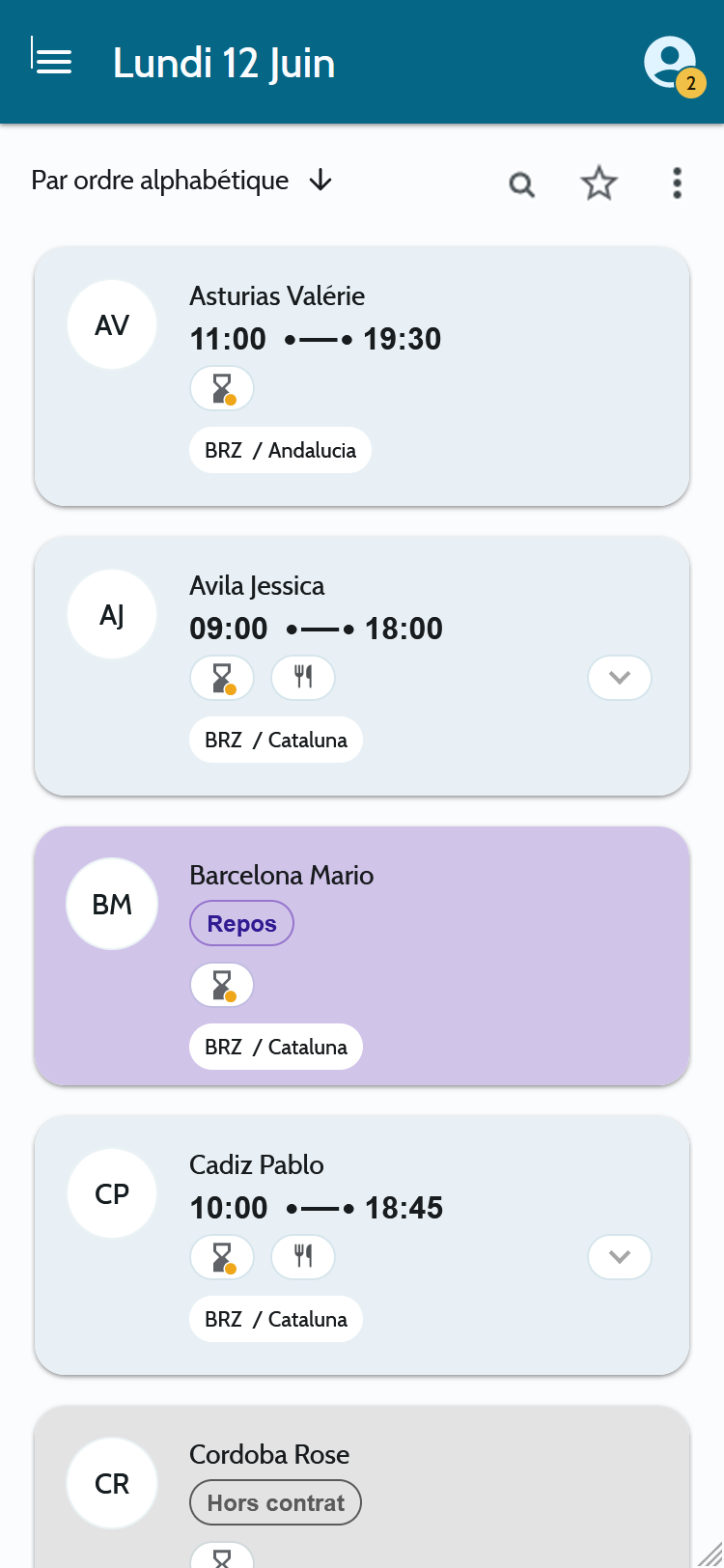The height and width of the screenshot is (1568, 724).
Task: Select the 'BRZ / Andalucia' tag
Action: pos(280,450)
